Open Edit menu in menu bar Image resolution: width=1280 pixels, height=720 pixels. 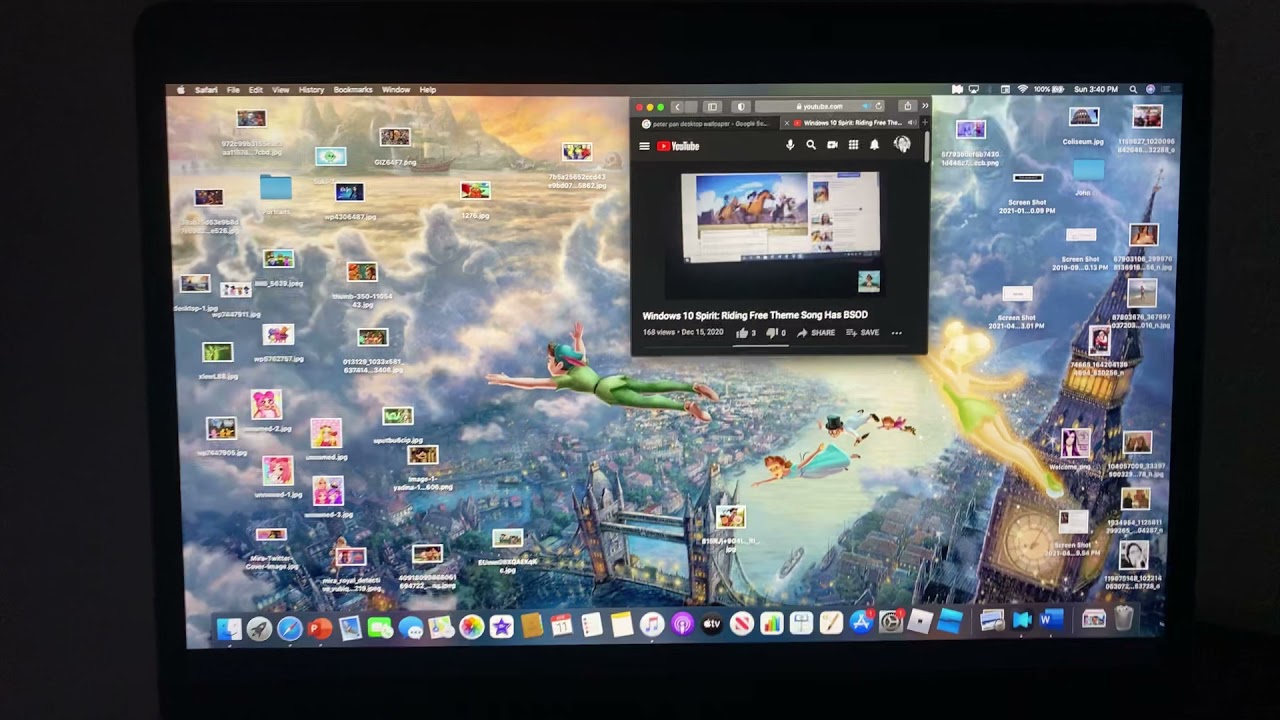256,90
